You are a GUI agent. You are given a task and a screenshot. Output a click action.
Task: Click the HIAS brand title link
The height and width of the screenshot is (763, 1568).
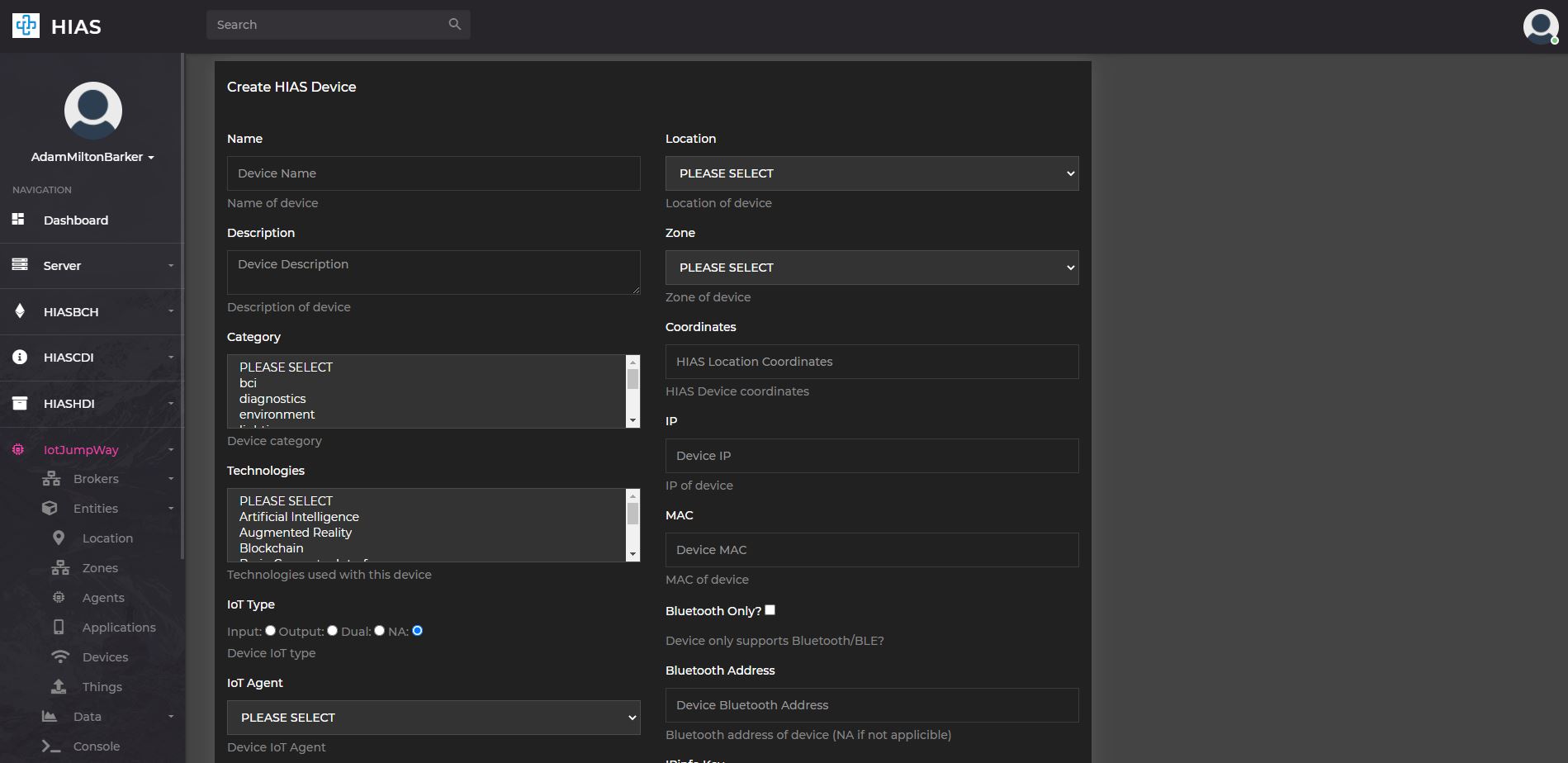click(x=76, y=27)
